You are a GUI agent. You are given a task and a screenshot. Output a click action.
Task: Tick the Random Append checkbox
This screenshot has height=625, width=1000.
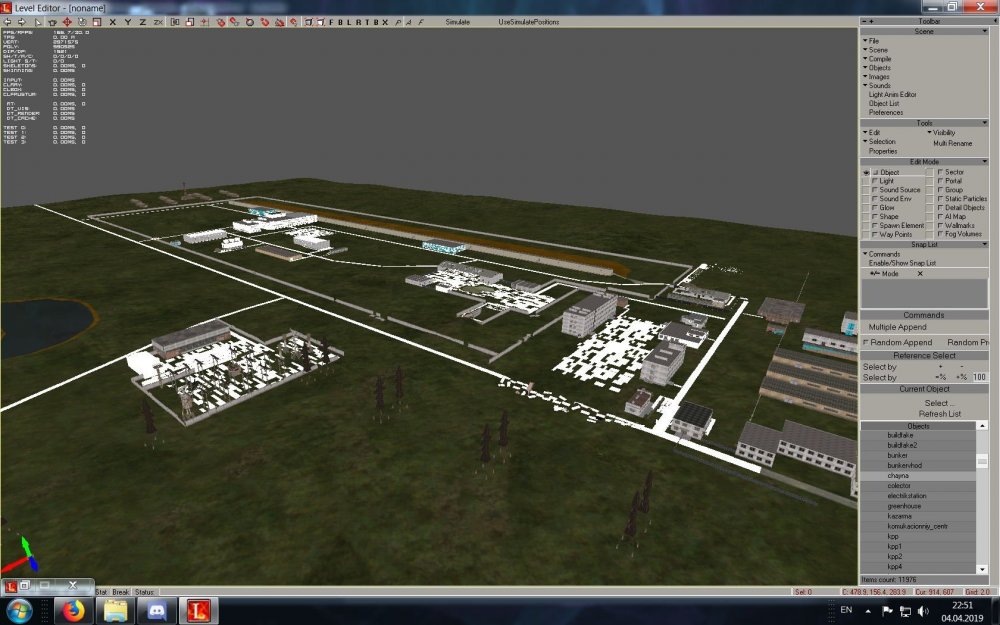coord(866,342)
